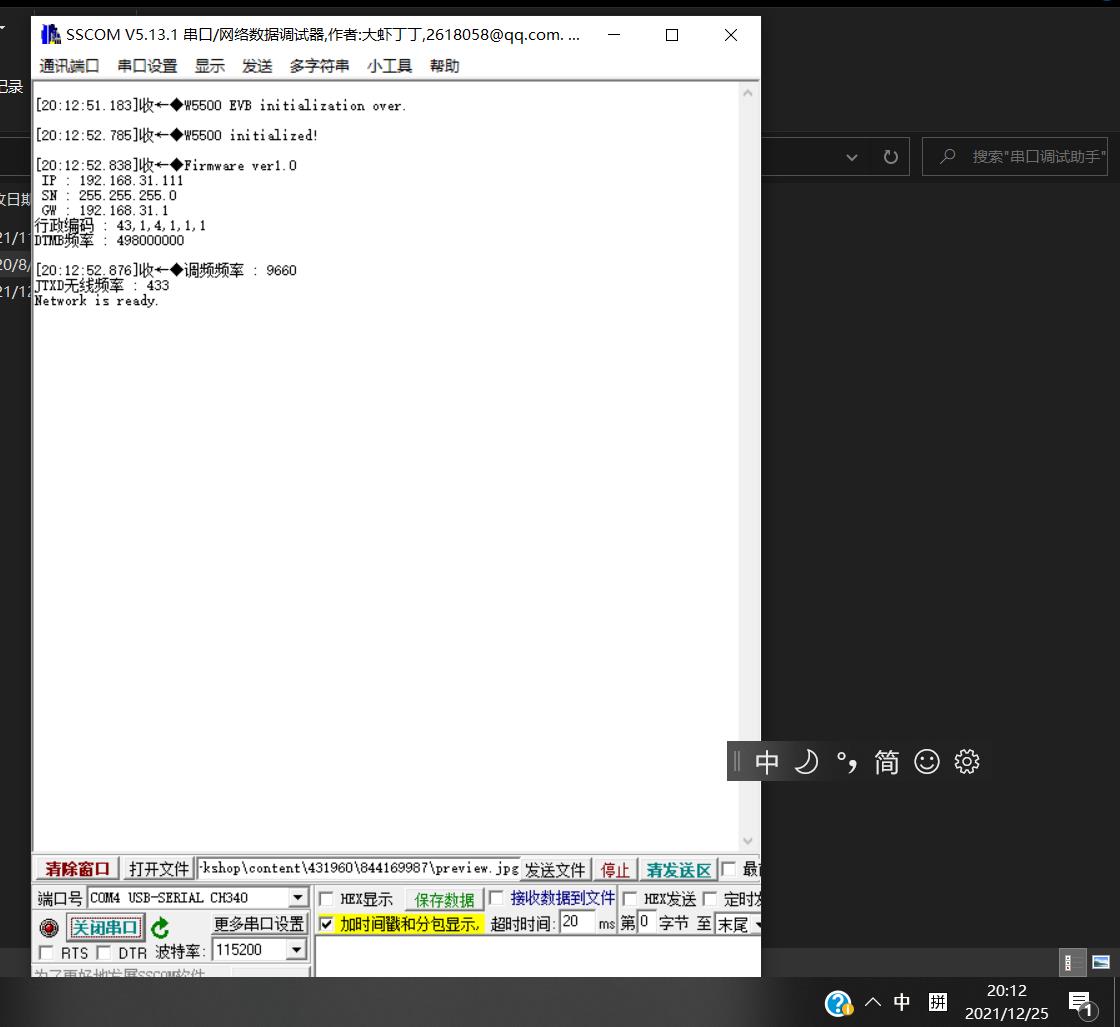Image resolution: width=1120 pixels, height=1027 pixels.
Task: Open IME settings gear icon
Action: pos(966,762)
